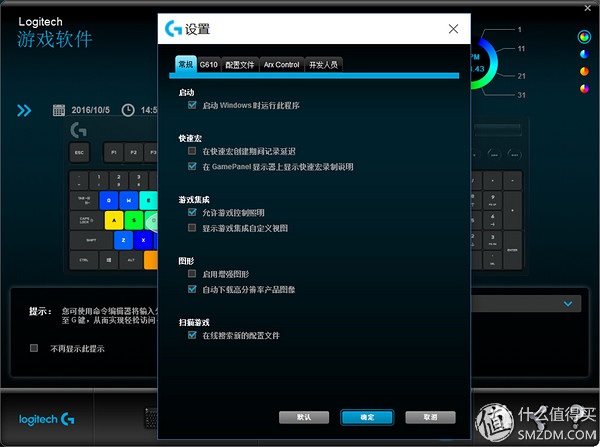Click the date text 2016/10/5
600x447 pixels.
pyautogui.click(x=91, y=110)
